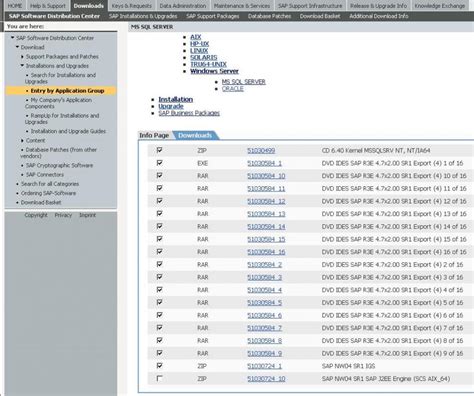This screenshot has width=474, height=396.
Task: Open the Upgrade link
Action: [171, 106]
